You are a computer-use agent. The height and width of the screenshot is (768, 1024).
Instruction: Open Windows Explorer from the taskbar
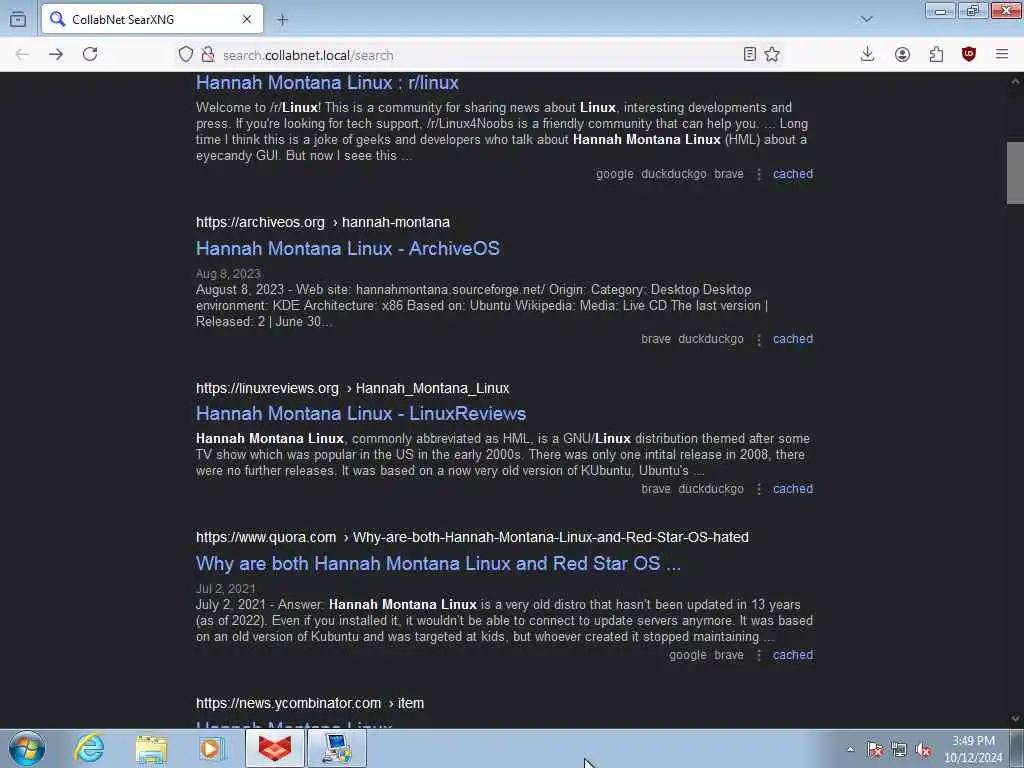tap(152, 749)
